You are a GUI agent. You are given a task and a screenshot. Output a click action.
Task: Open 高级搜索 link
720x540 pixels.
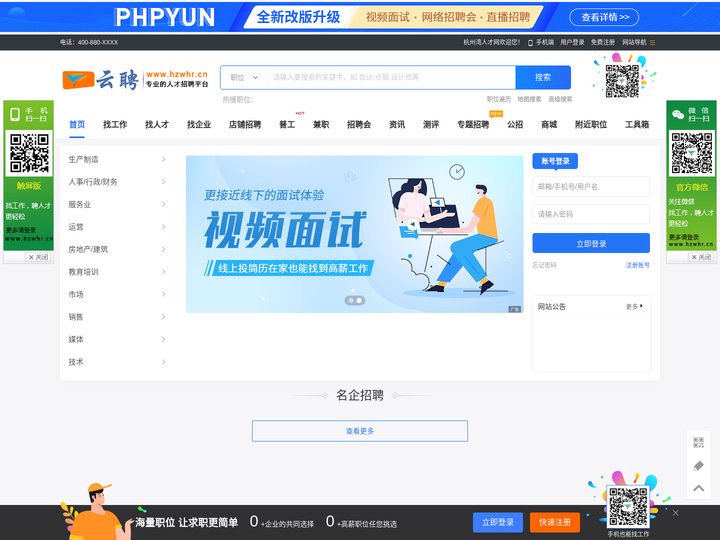(560, 99)
